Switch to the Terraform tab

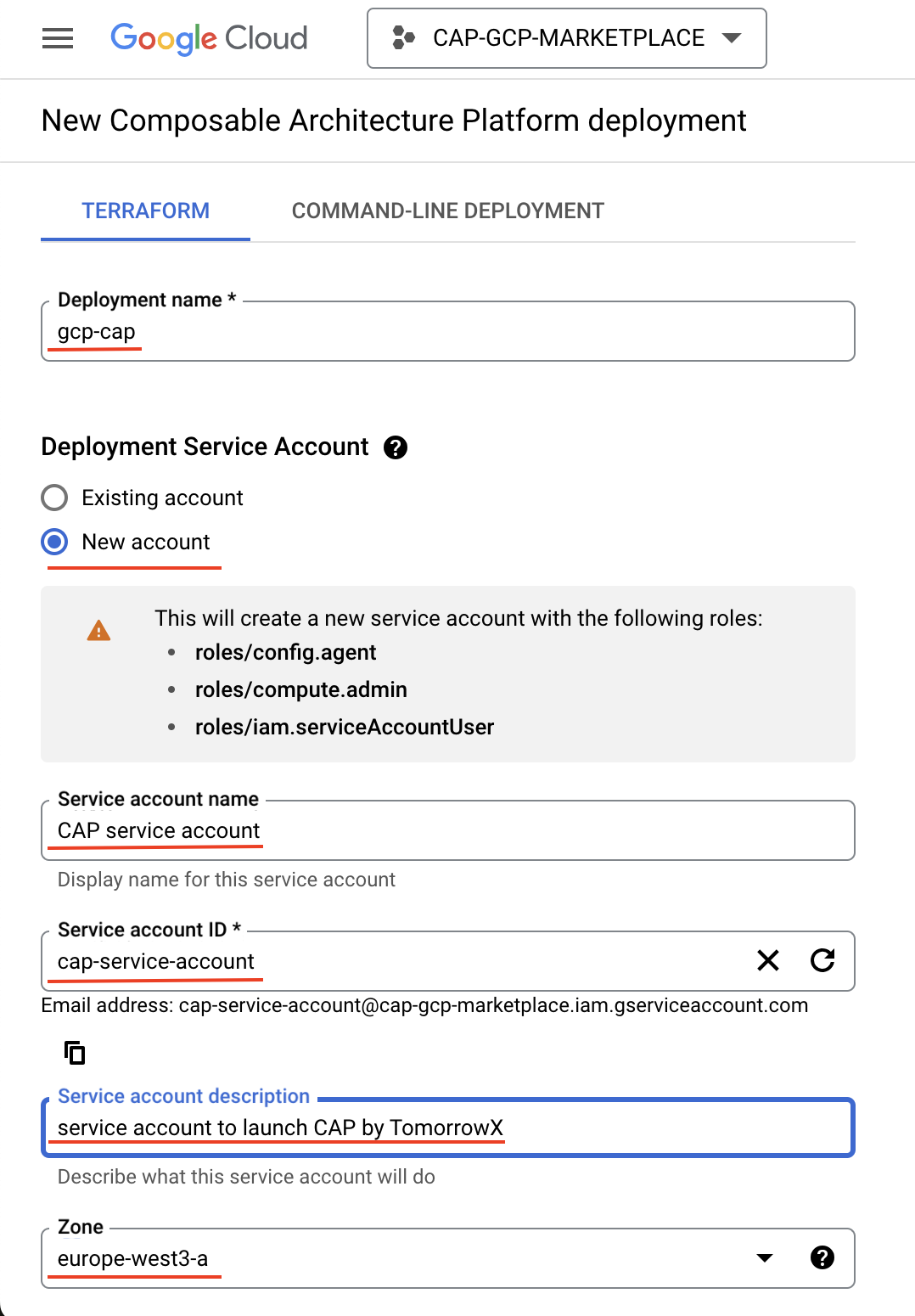click(145, 211)
